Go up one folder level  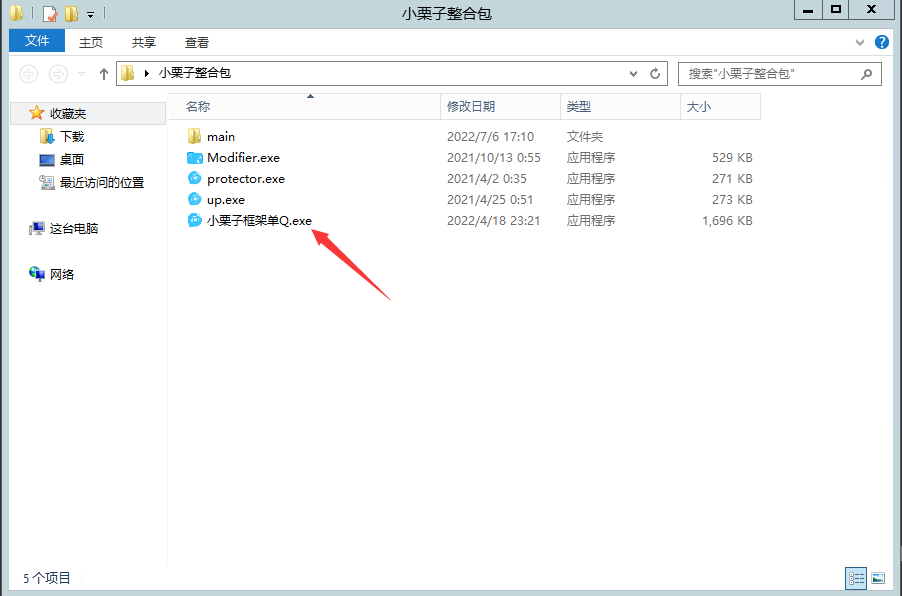coord(104,74)
